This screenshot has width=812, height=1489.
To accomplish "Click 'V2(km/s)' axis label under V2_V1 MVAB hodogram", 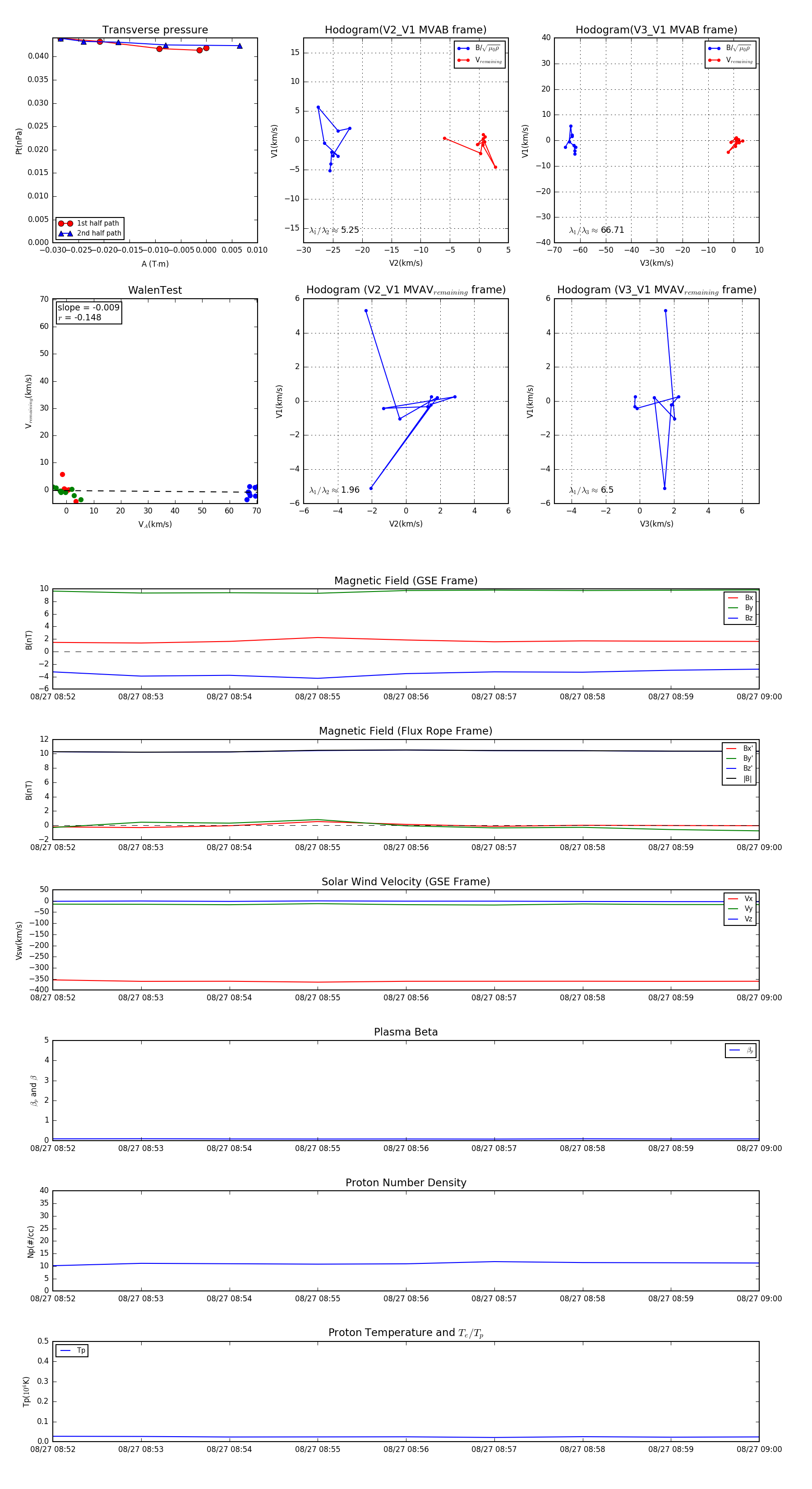I will click(406, 263).
